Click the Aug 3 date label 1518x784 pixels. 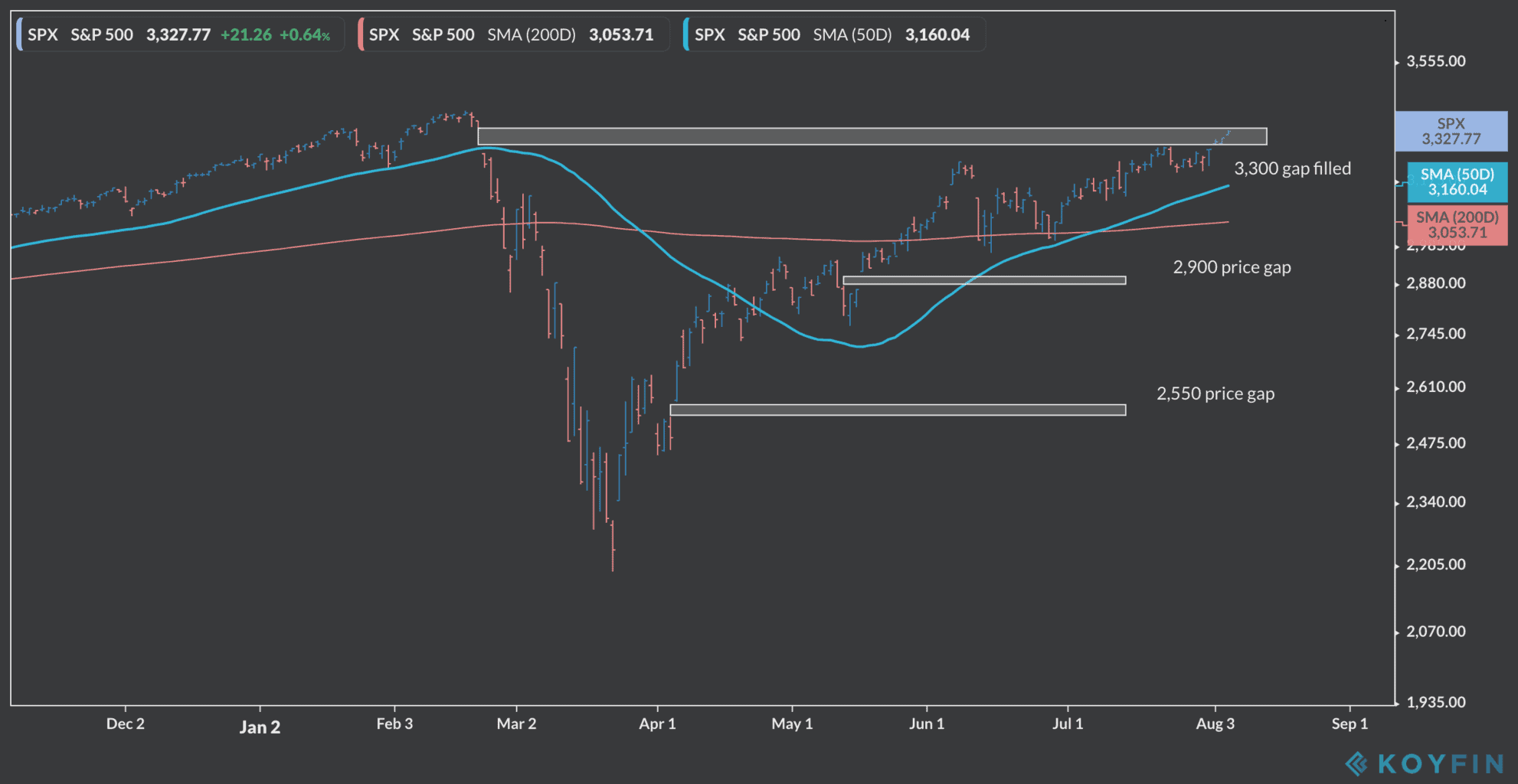point(1215,724)
